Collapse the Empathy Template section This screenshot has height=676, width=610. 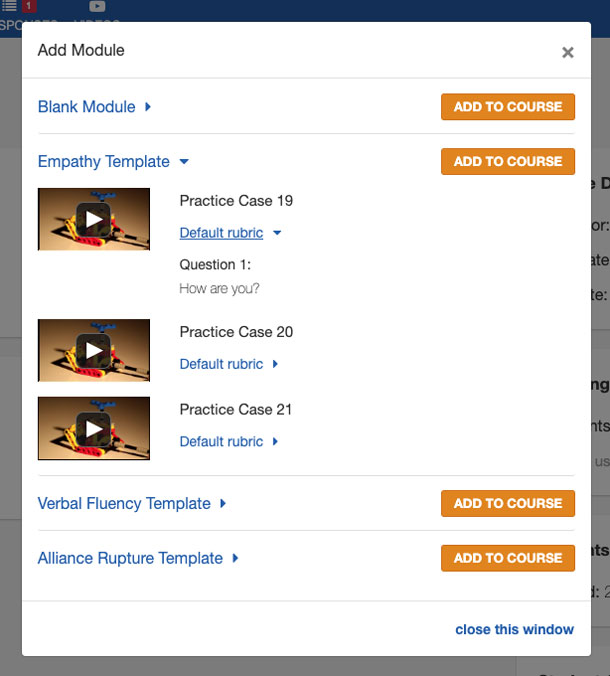pos(184,162)
